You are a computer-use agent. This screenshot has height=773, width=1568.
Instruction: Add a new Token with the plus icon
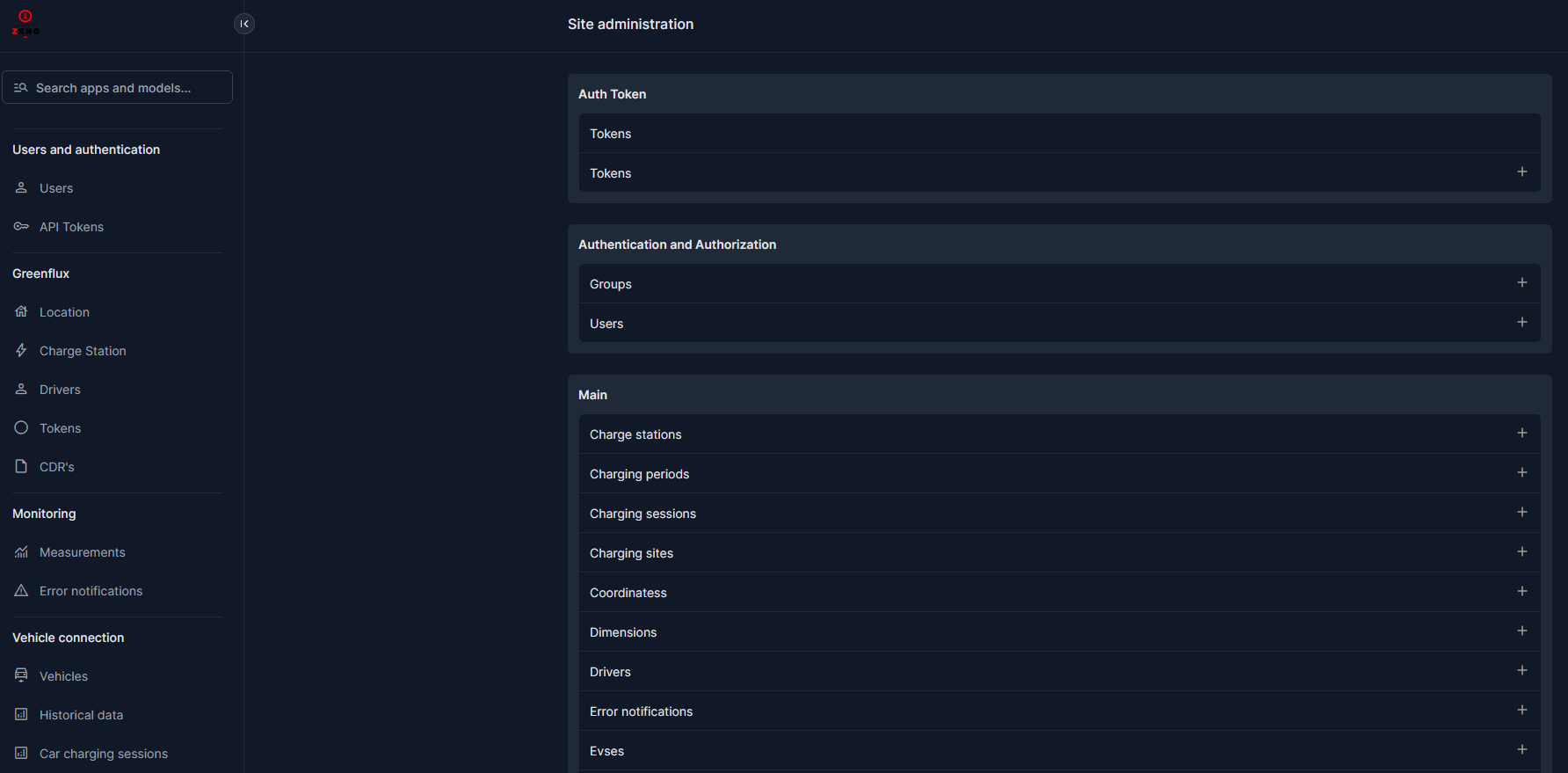point(1522,171)
